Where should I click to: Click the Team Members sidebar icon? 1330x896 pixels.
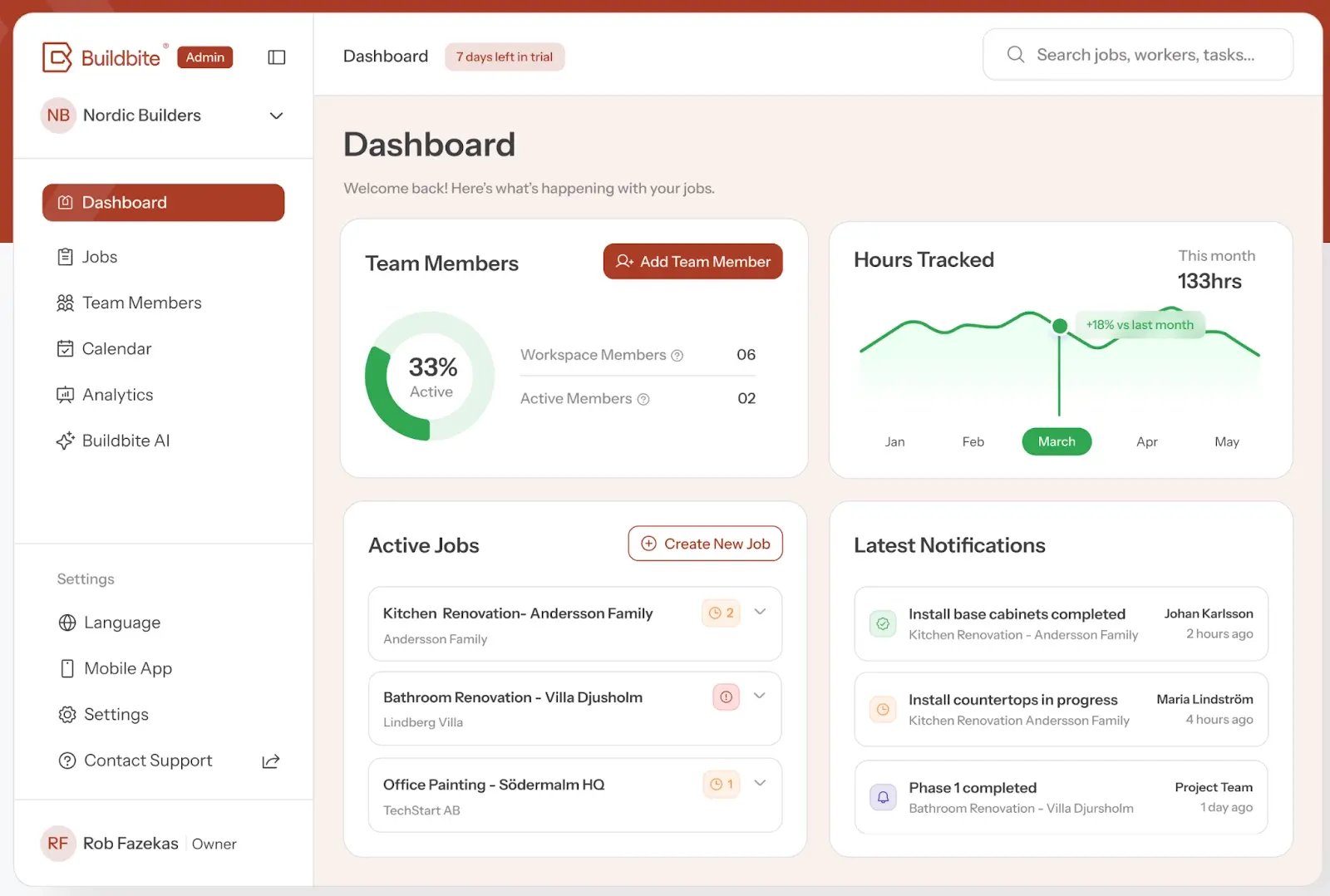point(66,303)
